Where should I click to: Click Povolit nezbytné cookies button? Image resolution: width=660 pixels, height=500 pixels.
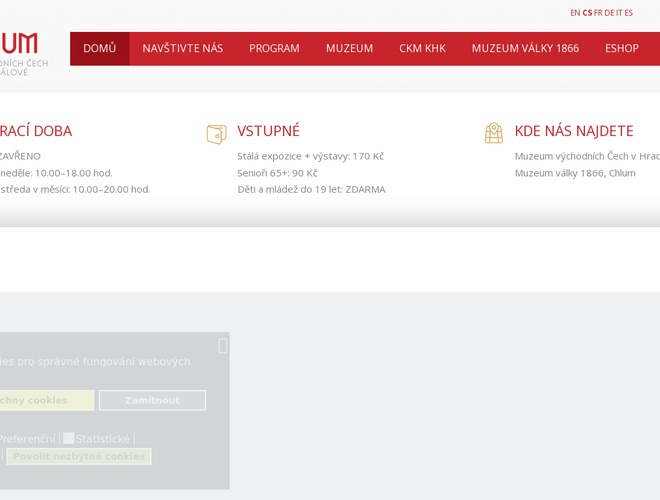(x=80, y=456)
